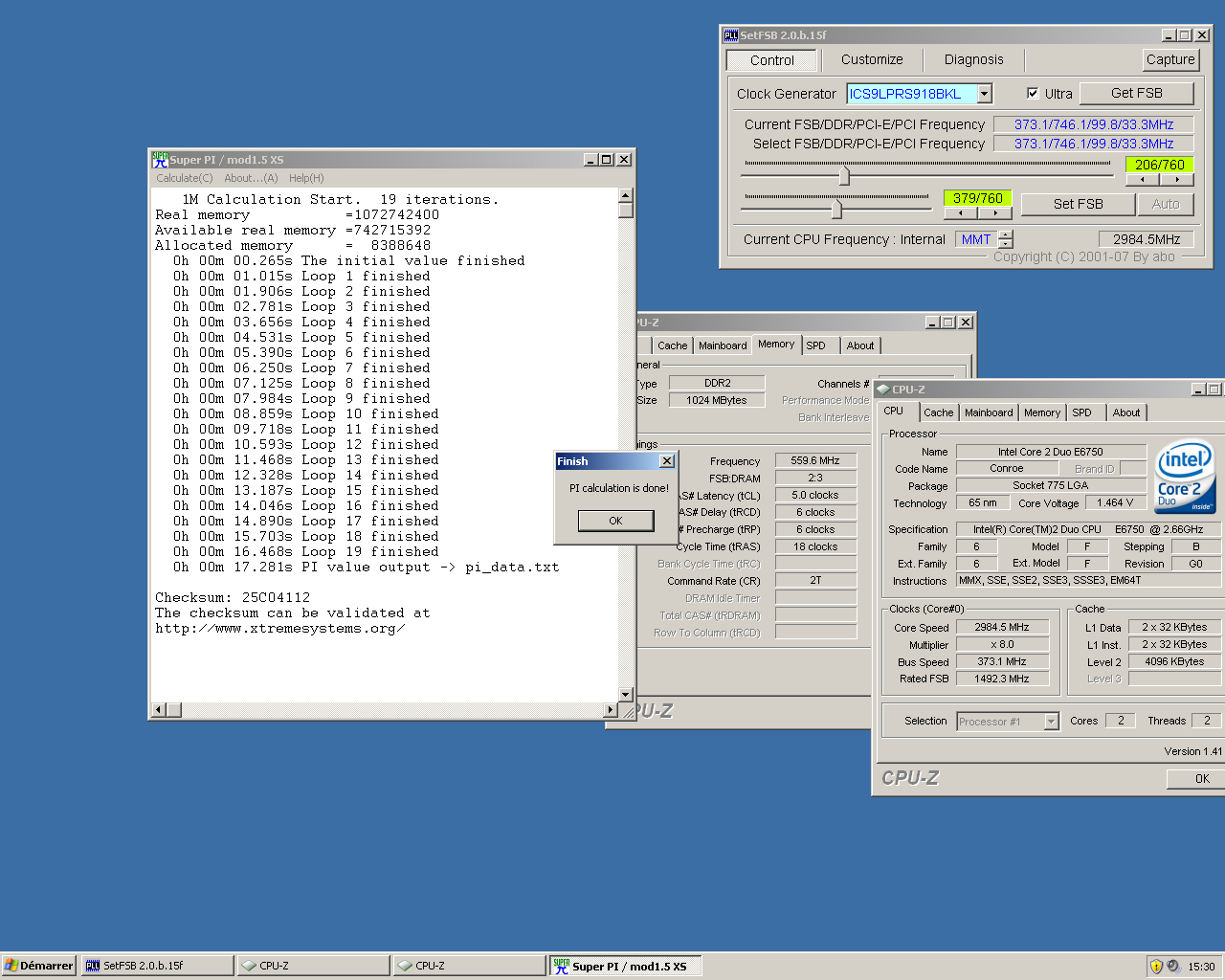This screenshot has height=980, width=1225.
Task: Click right arrow under the 379/760 value
Action: coord(994,213)
